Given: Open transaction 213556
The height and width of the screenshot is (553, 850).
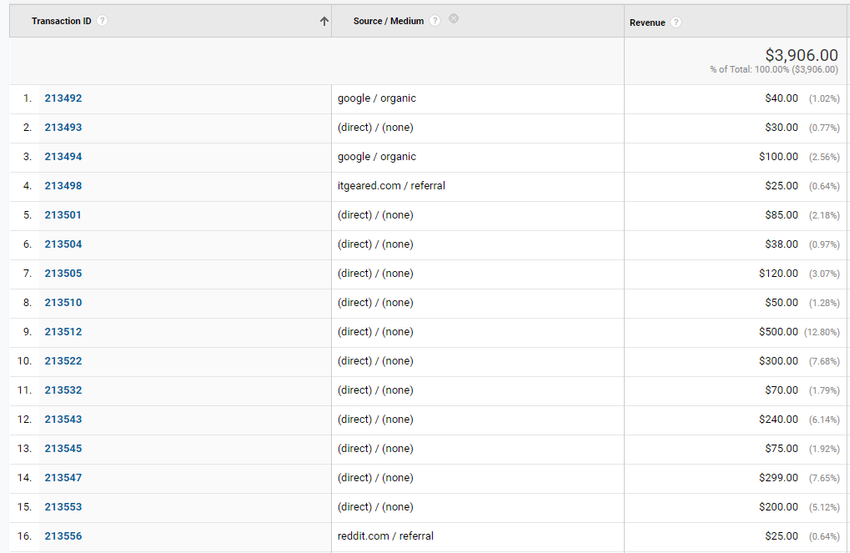Looking at the screenshot, I should pos(63,536).
